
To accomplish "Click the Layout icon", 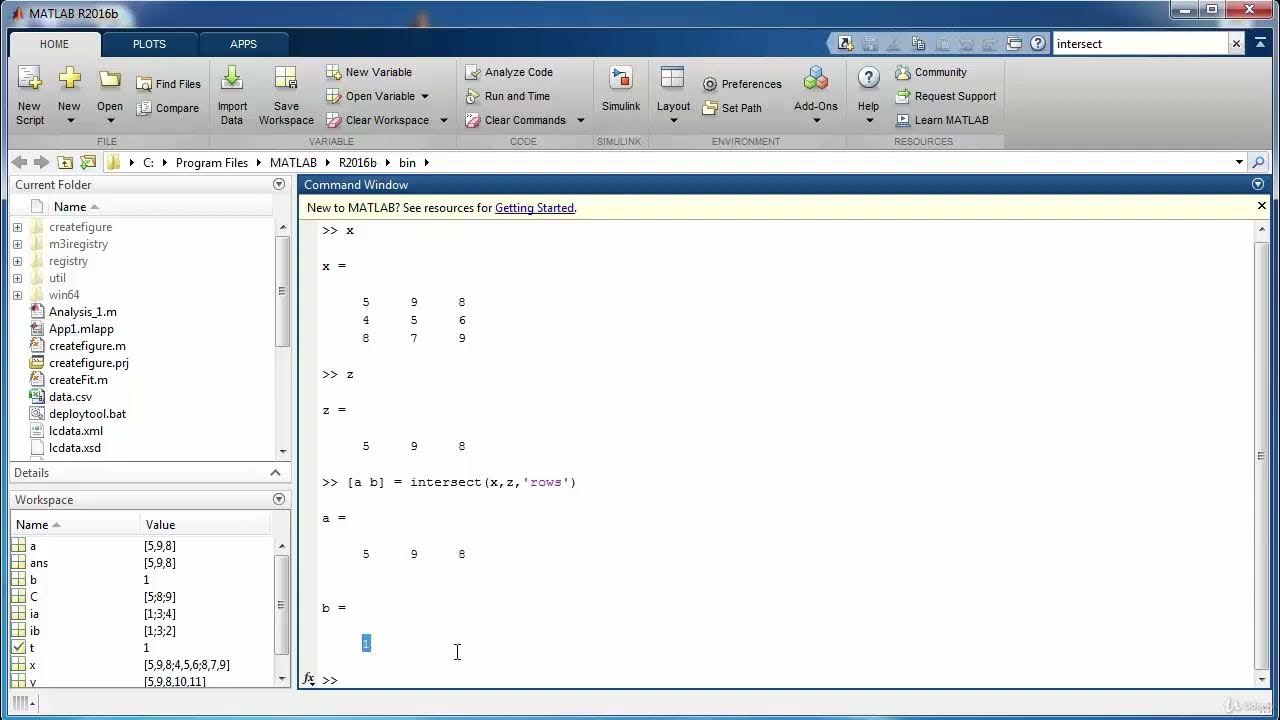I will tap(673, 79).
